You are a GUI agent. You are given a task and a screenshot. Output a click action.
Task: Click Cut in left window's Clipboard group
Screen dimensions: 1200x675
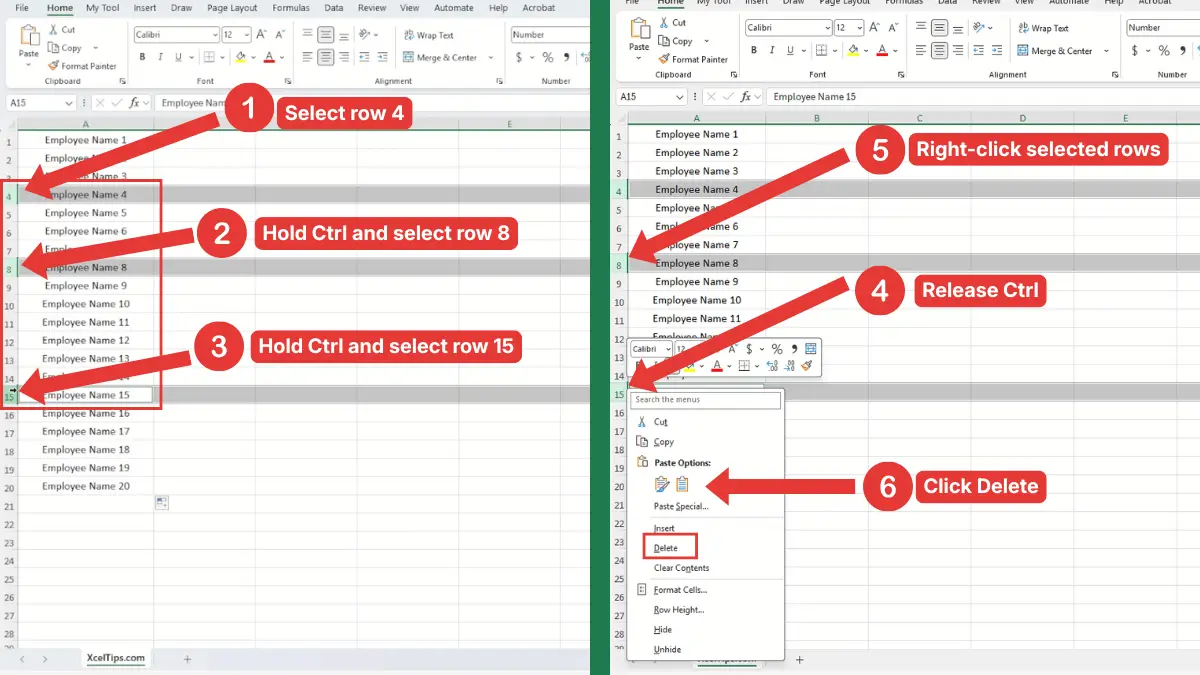tap(62, 29)
